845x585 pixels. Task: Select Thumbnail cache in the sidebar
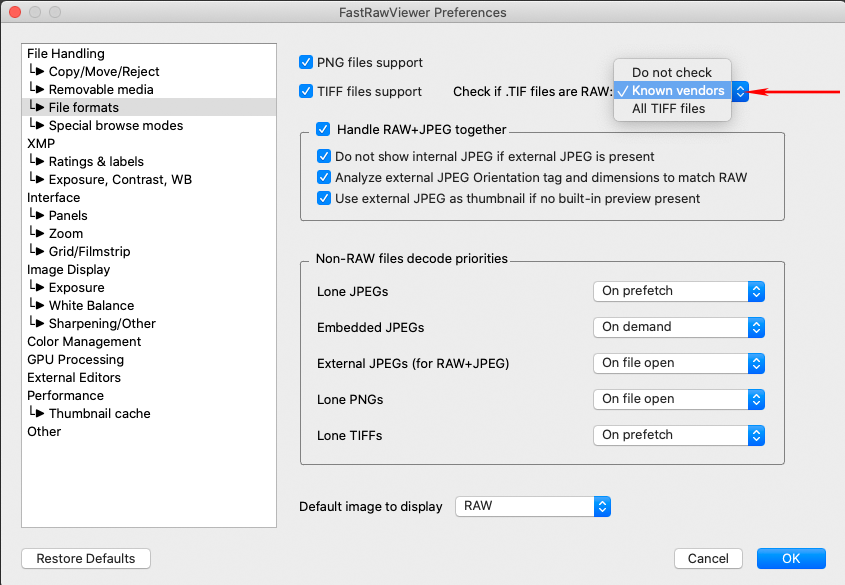[x=99, y=413]
